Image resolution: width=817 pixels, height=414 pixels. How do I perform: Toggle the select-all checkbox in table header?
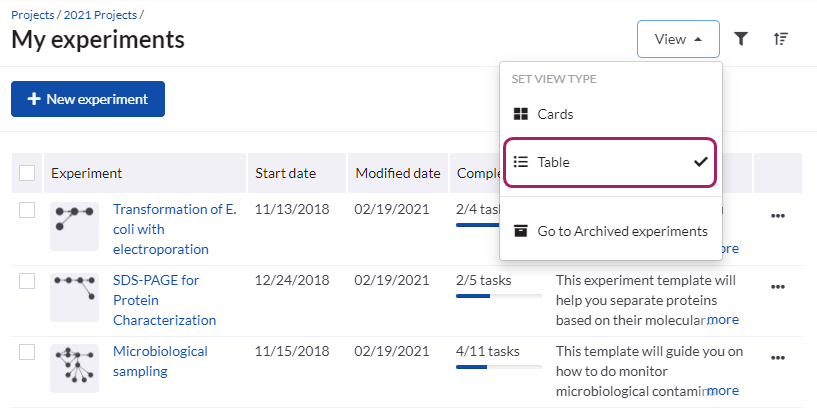[27, 173]
